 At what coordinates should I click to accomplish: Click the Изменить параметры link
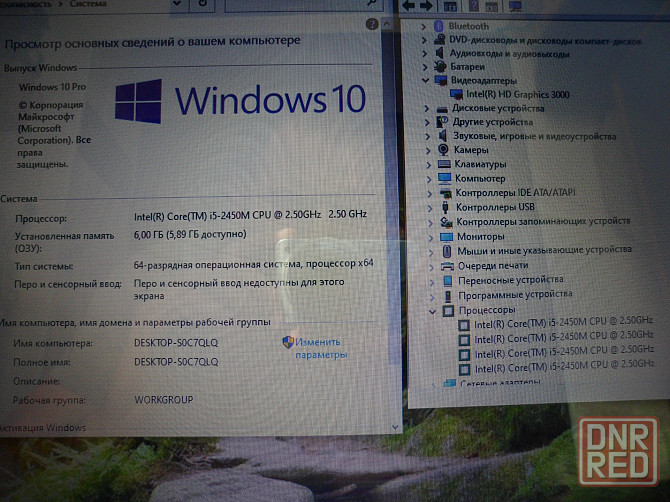pyautogui.click(x=318, y=348)
